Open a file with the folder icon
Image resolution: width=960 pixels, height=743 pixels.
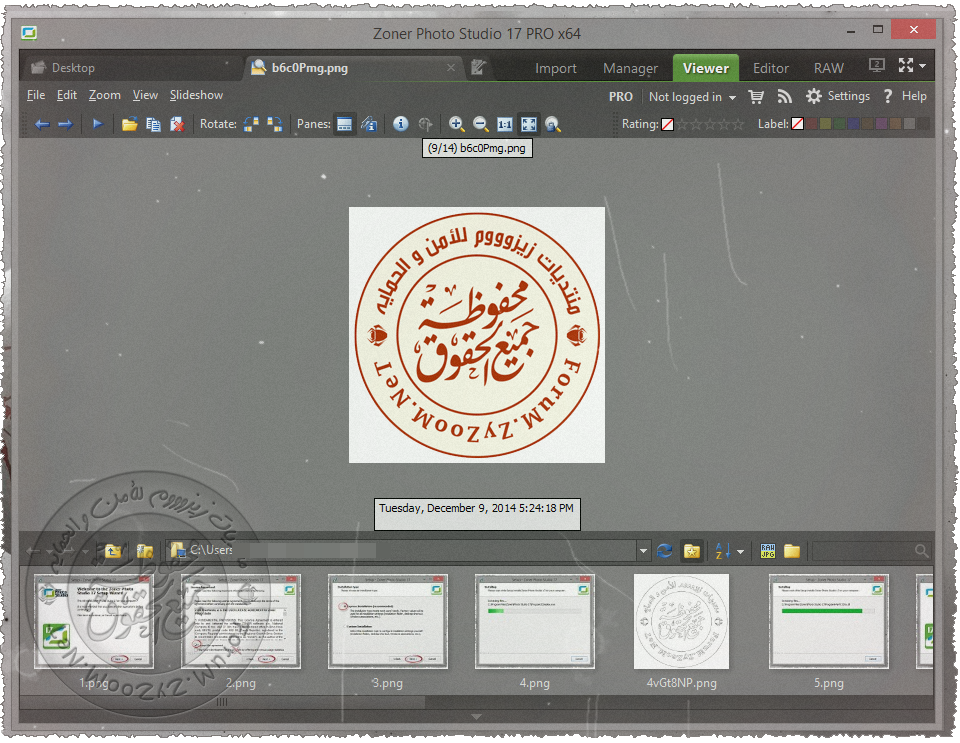tap(129, 124)
